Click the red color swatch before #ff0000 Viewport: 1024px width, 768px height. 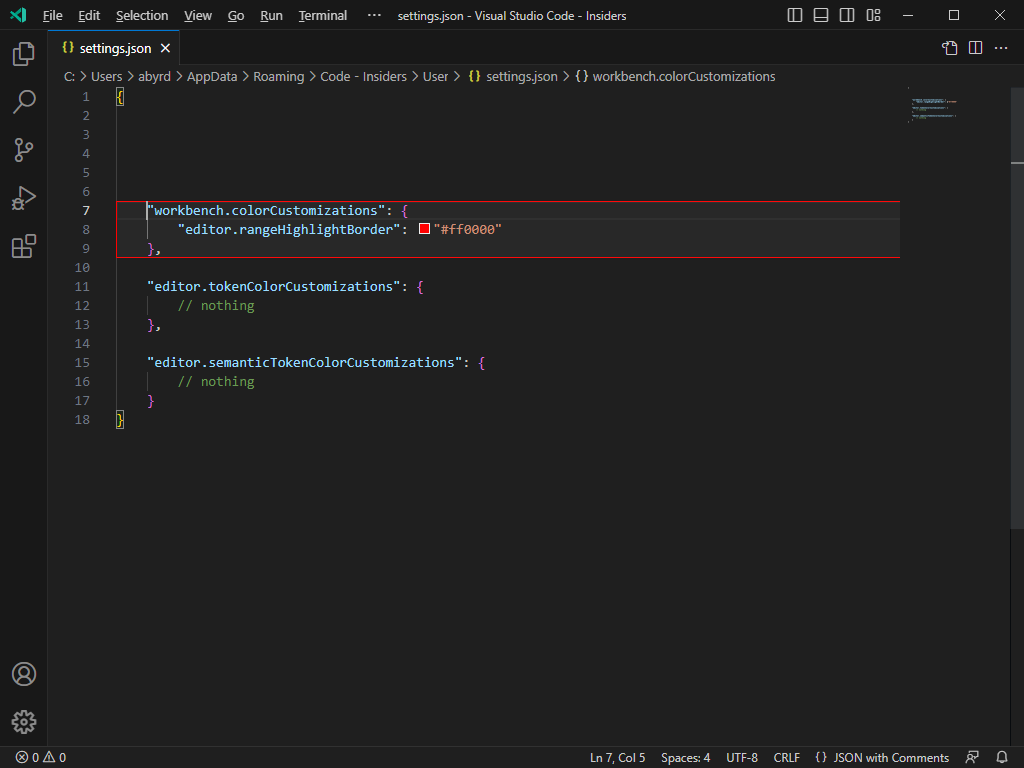(424, 228)
